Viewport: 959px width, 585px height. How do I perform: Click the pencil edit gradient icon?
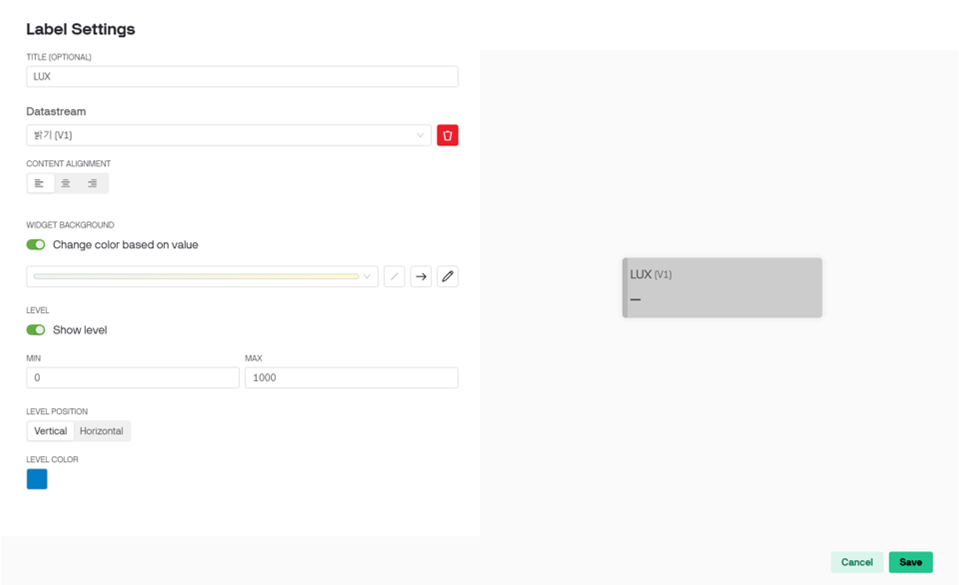pyautogui.click(x=447, y=277)
